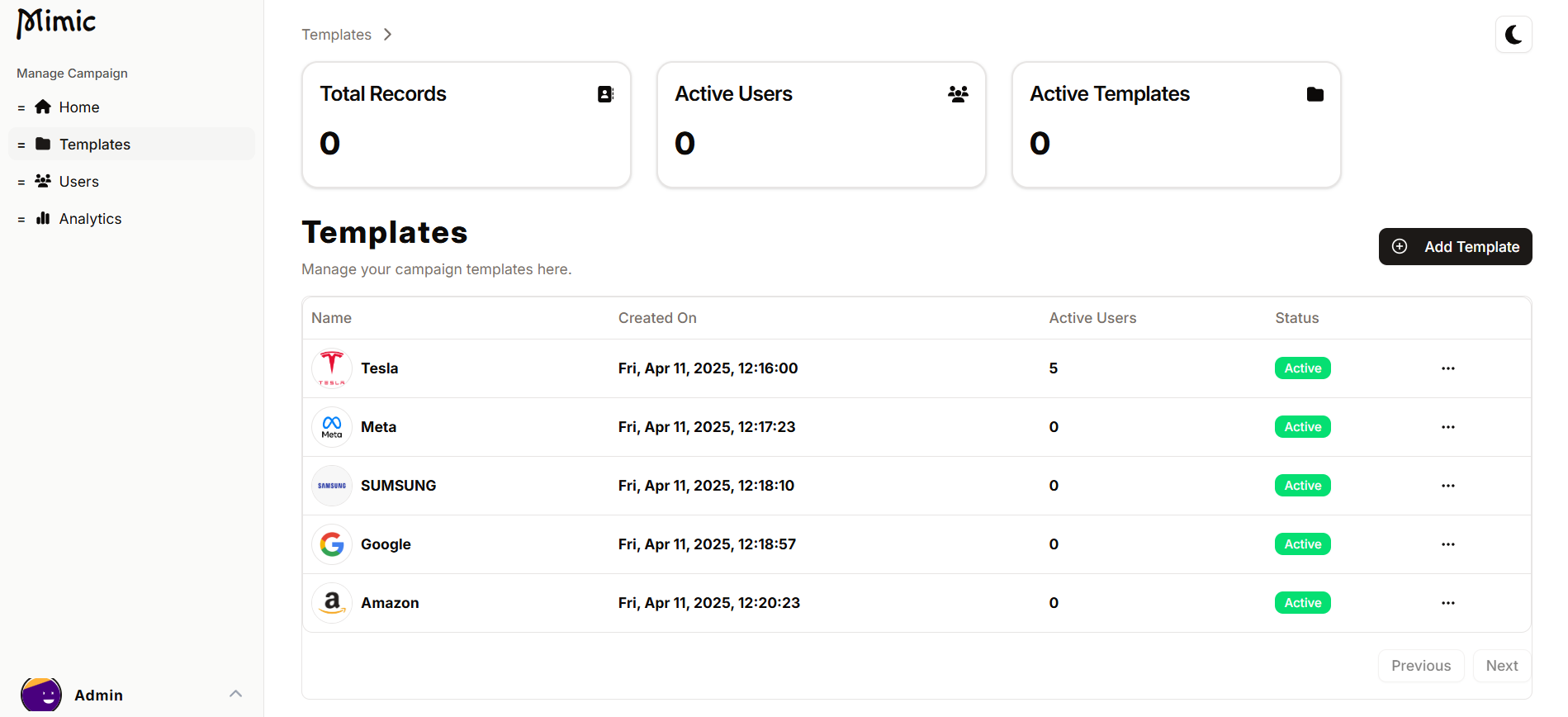This screenshot has width=1568, height=717.
Task: Expand the Admin user menu chevron
Action: click(x=235, y=694)
